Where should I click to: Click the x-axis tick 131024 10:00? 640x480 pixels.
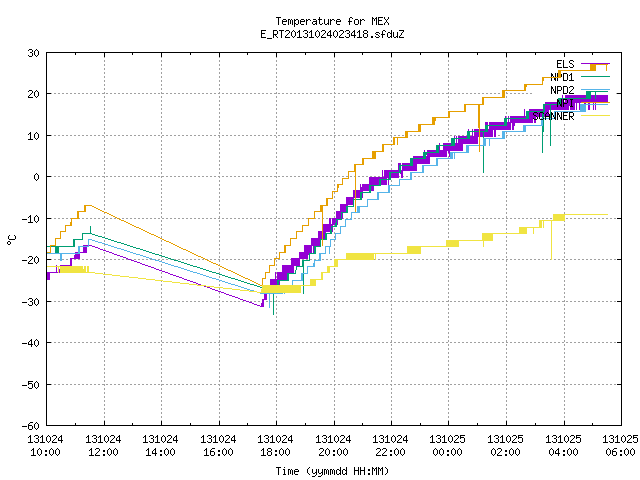point(45,446)
